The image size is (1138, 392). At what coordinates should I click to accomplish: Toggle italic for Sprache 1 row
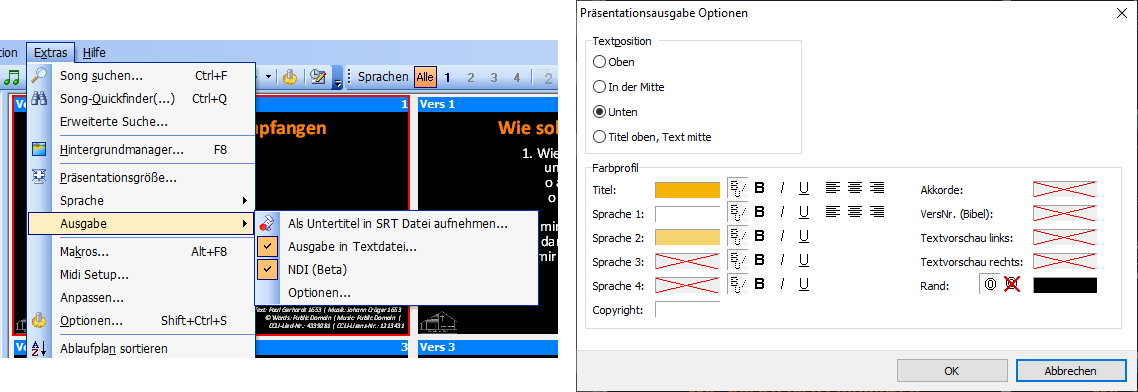pos(782,213)
